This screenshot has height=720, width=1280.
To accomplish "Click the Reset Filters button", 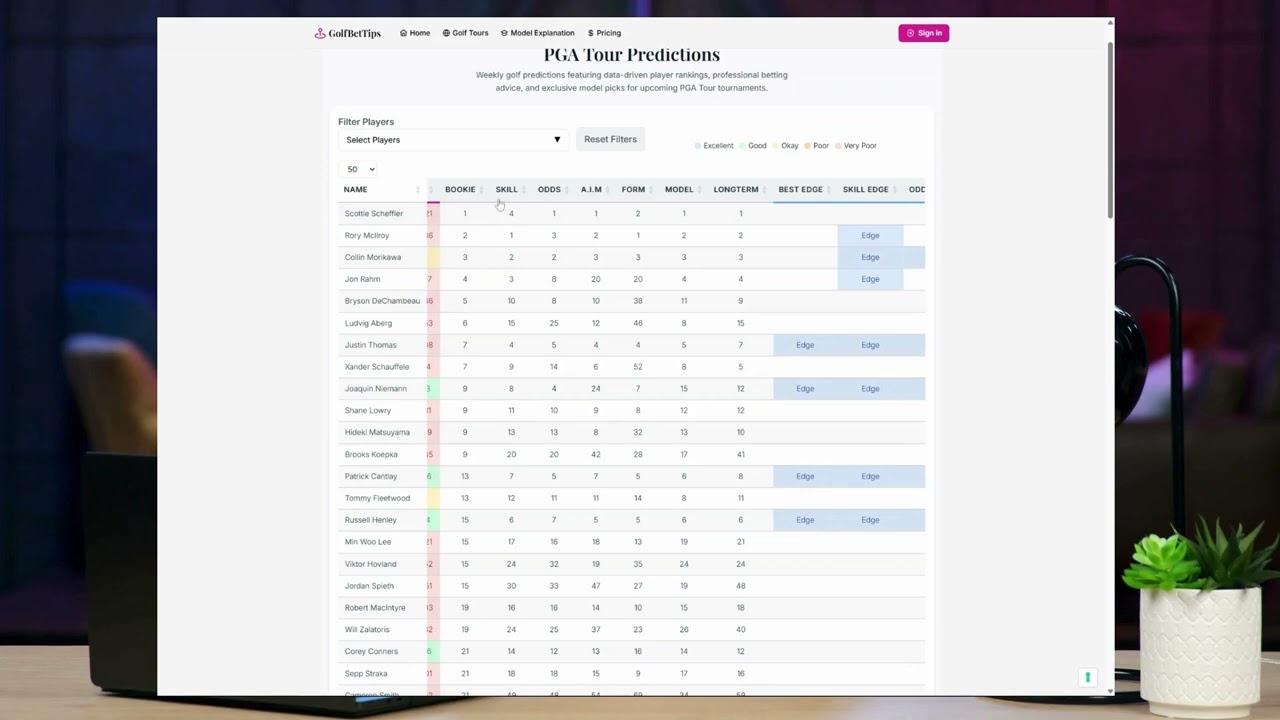I will click(x=610, y=139).
